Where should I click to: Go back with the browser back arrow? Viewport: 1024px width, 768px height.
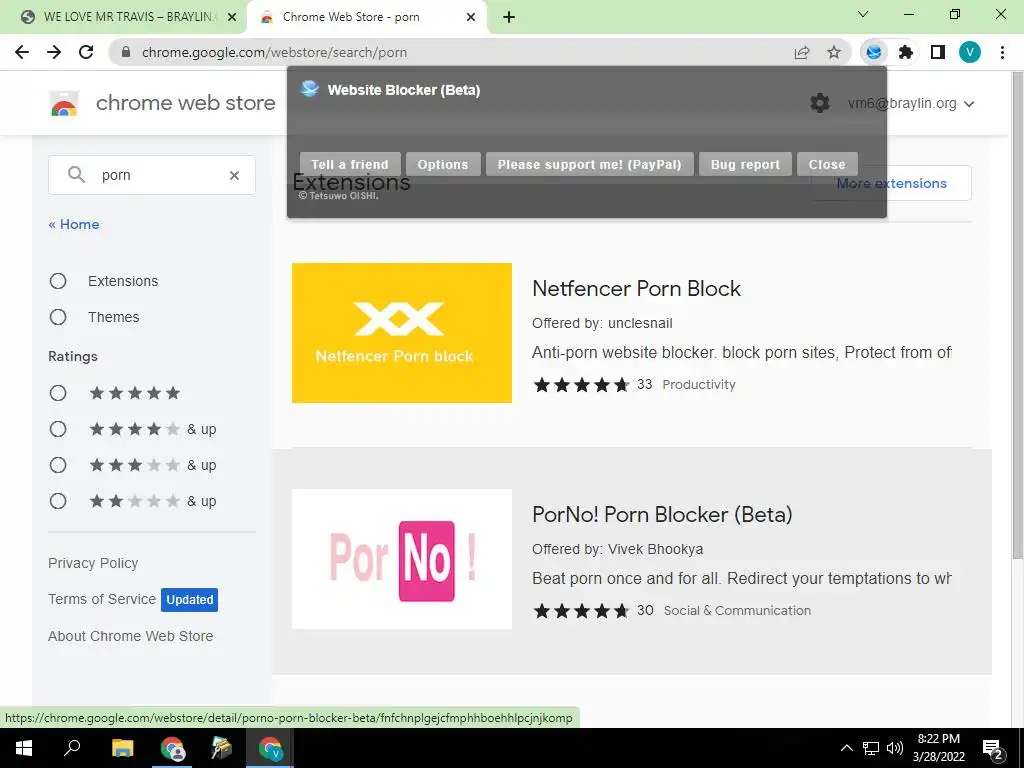click(22, 52)
